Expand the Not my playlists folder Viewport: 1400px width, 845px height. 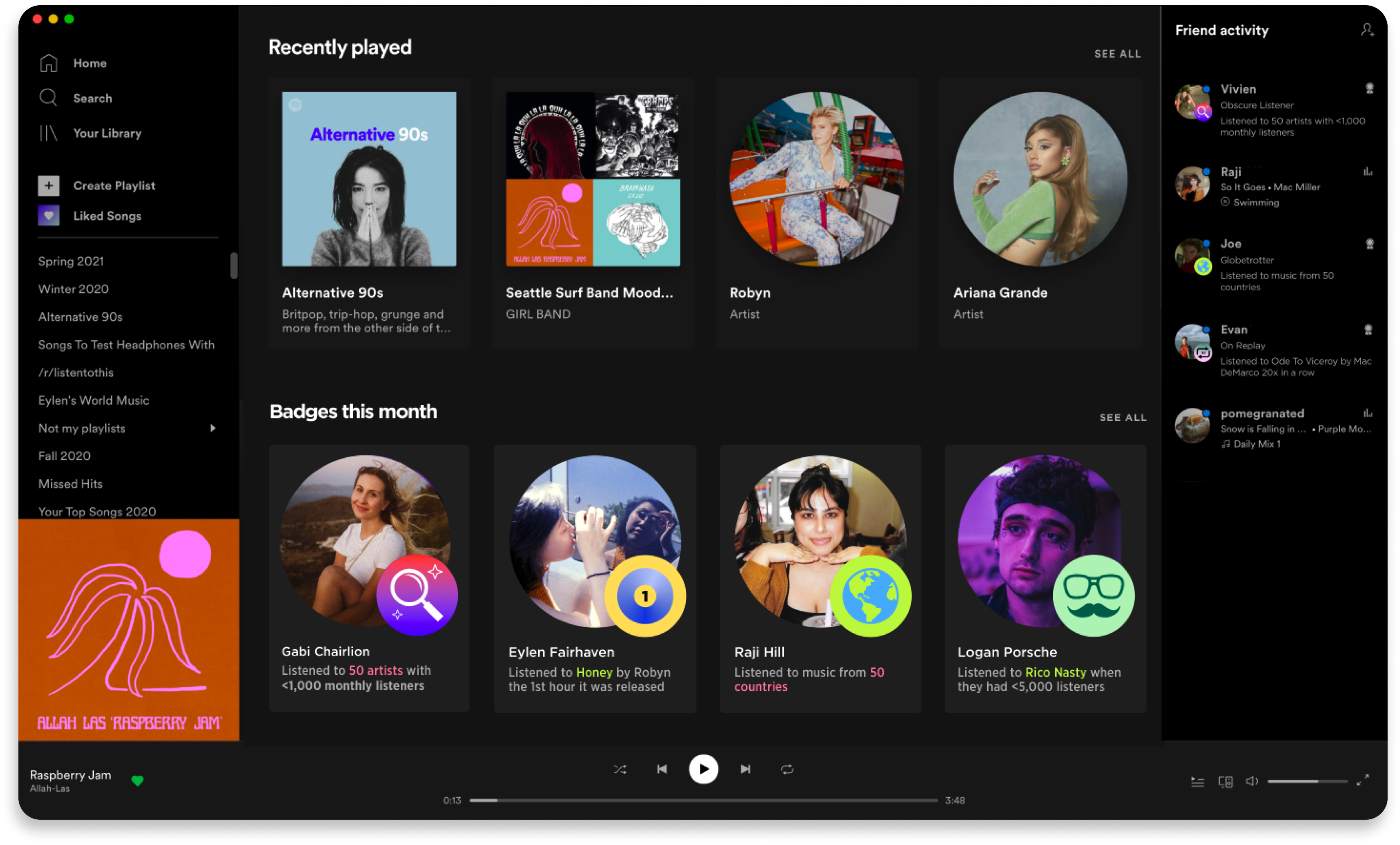213,428
